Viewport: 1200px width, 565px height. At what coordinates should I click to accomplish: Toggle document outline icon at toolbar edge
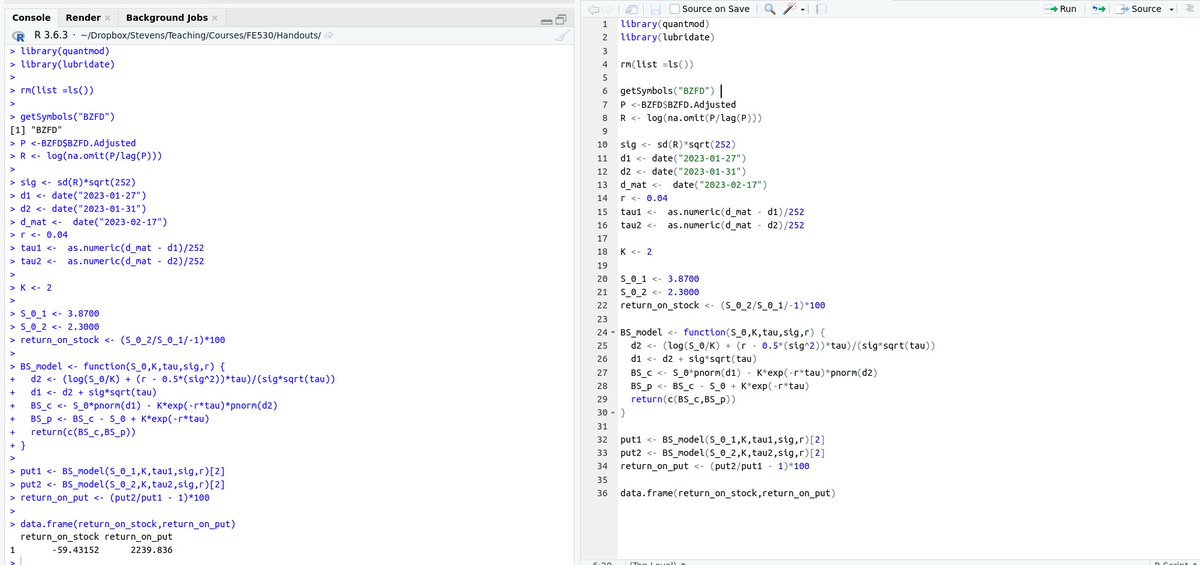click(1190, 9)
